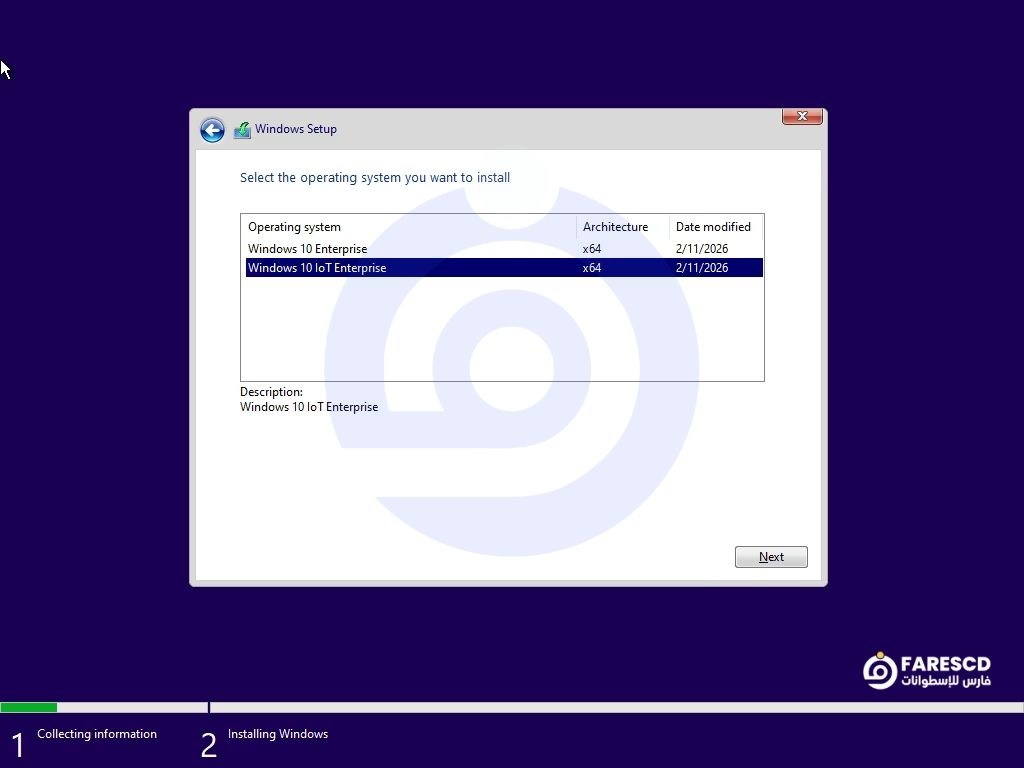The image size is (1024, 768).
Task: Click the green installation progress bar
Action: (x=29, y=707)
